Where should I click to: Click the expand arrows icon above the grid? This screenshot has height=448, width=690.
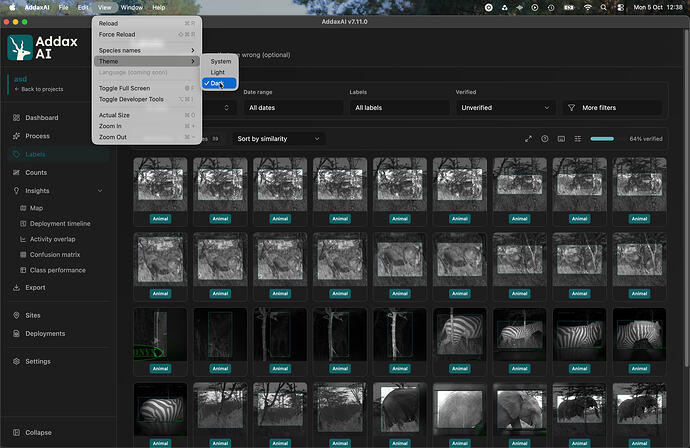528,139
